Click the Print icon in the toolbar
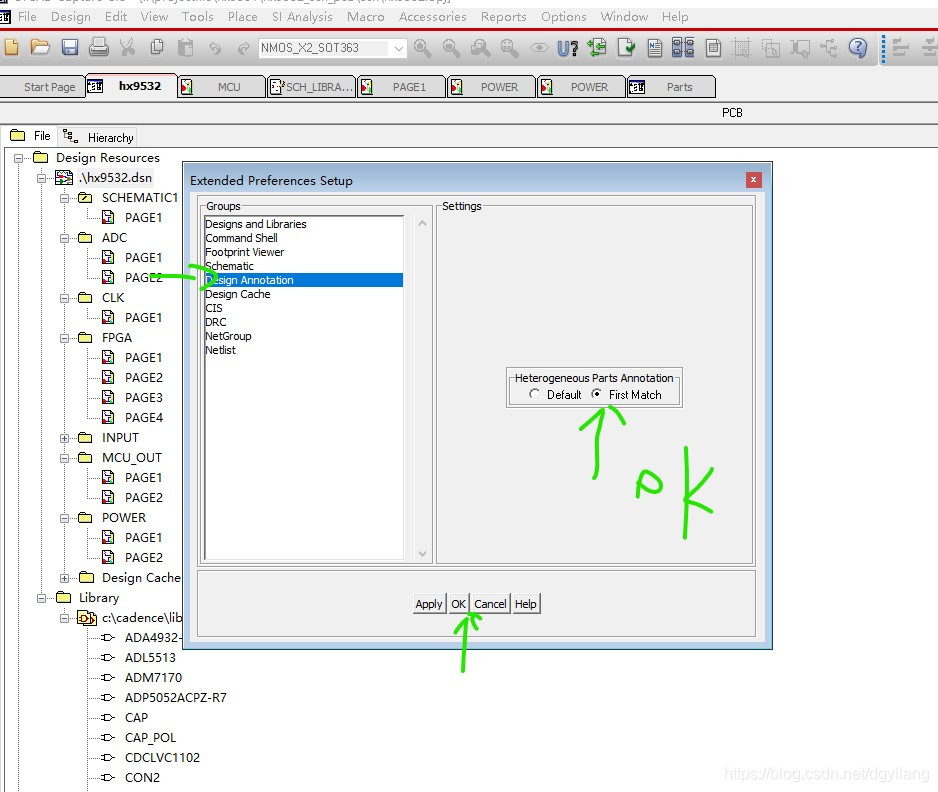The image size is (938, 792). tap(99, 47)
